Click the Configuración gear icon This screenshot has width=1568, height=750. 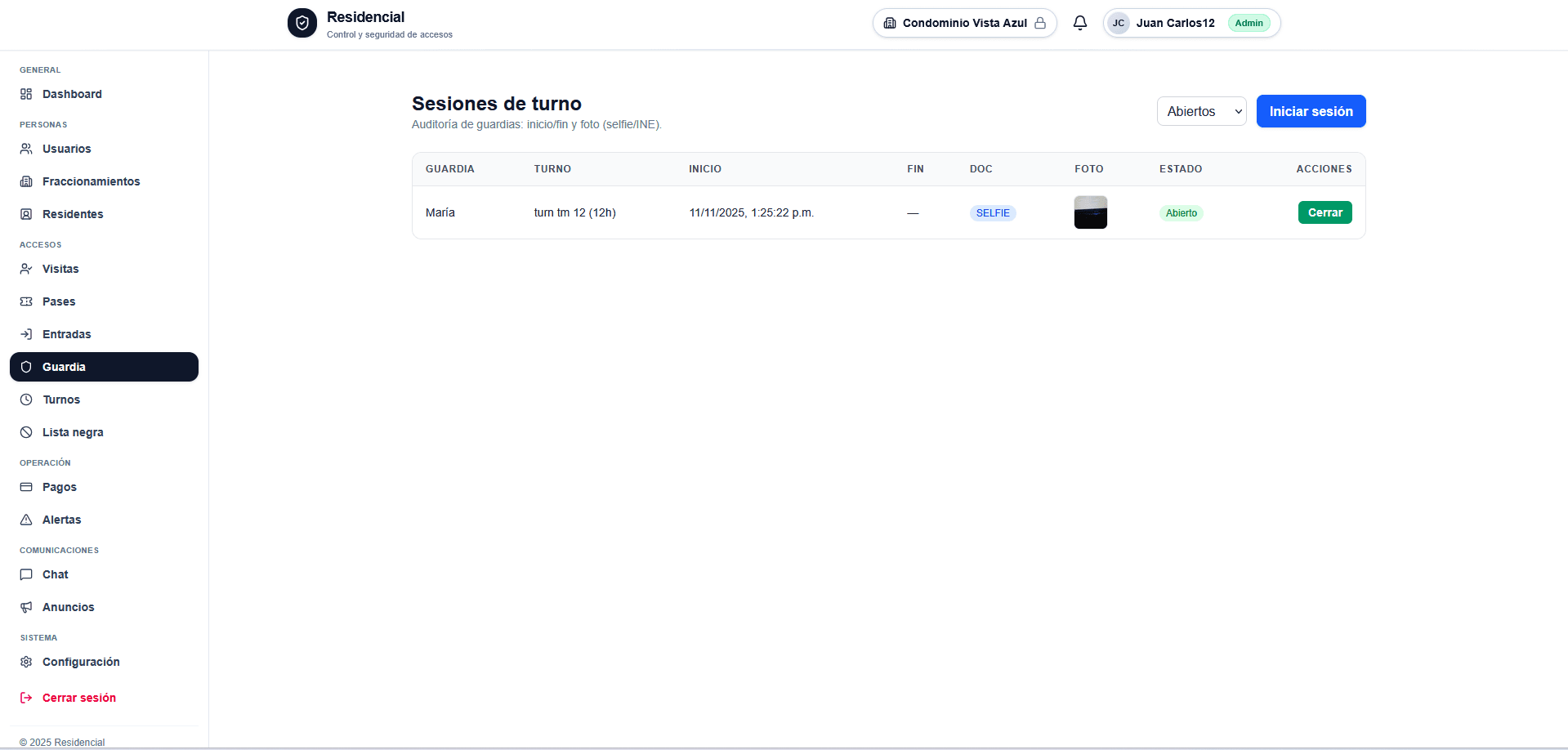tap(26, 662)
